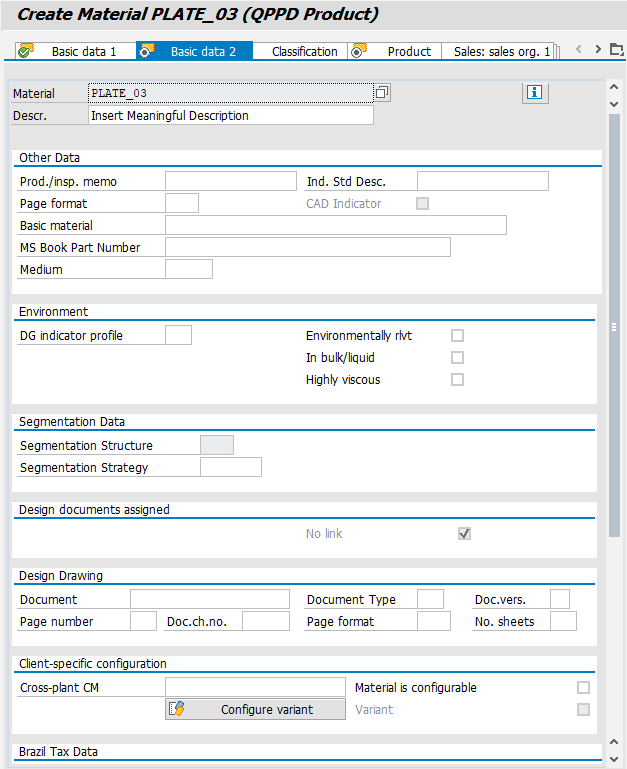Enable the Environmentally rlvt checkbox

tap(457, 336)
